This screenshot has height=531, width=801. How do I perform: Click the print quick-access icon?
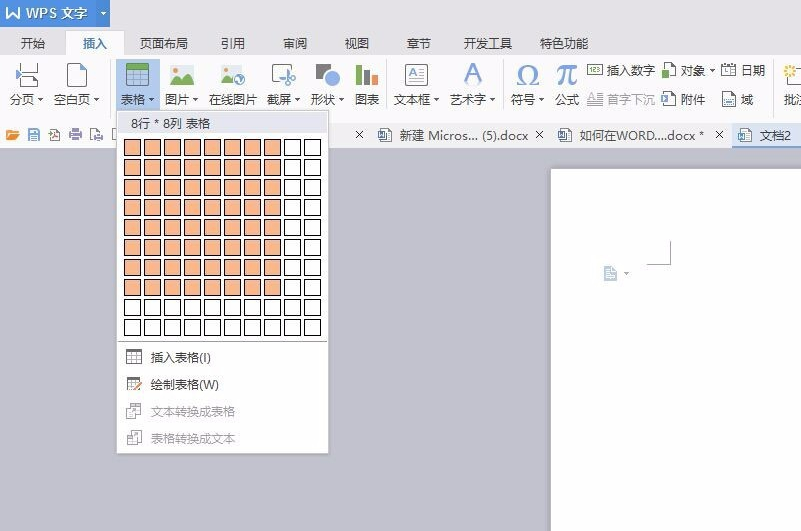coord(76,135)
